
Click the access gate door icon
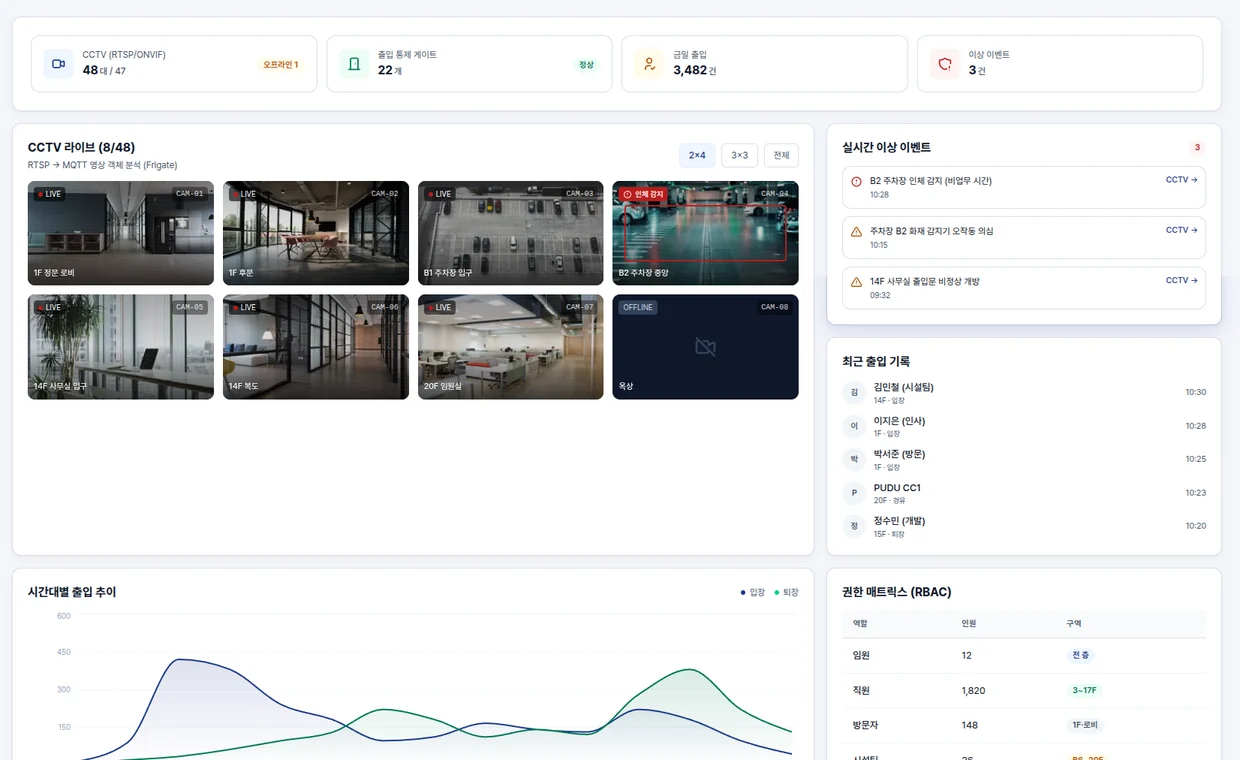coord(354,64)
